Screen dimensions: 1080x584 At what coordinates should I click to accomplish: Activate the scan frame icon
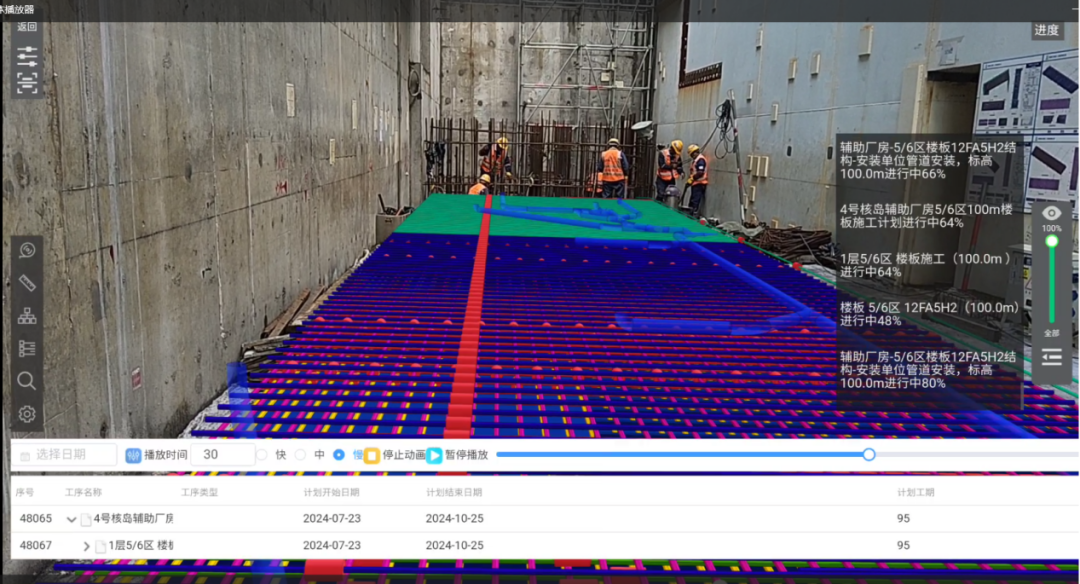(x=27, y=83)
